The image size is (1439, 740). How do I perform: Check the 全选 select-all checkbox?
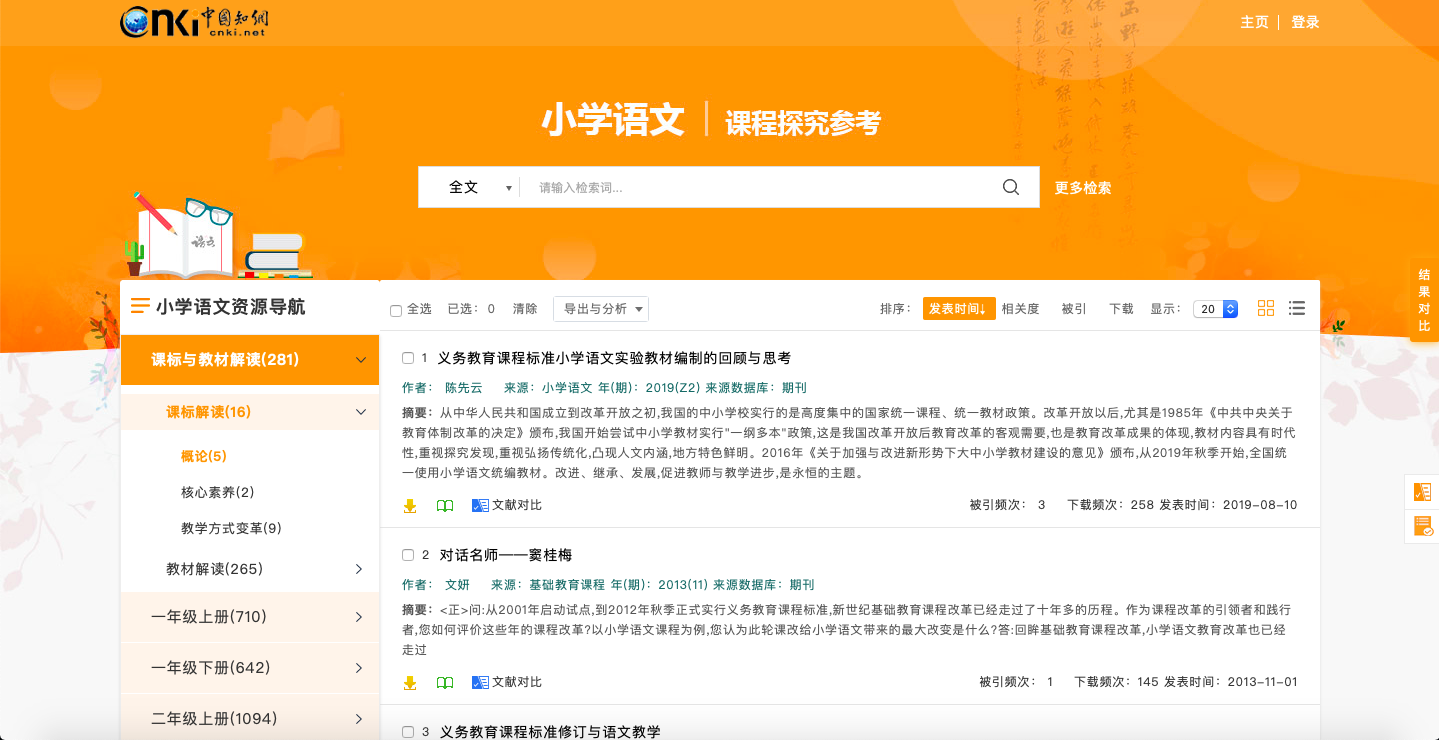396,311
